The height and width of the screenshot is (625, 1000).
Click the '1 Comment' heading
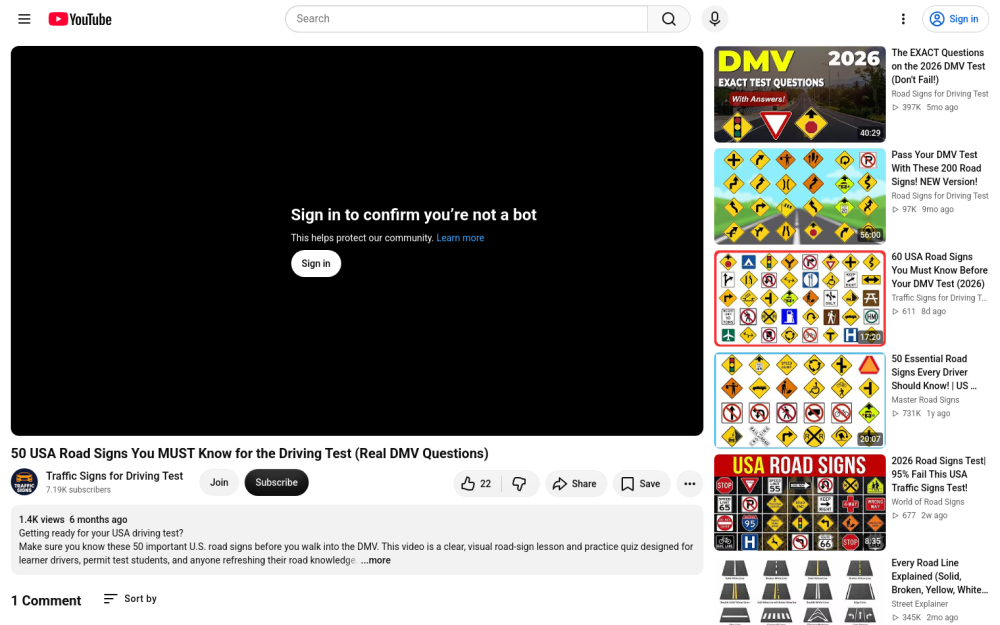(46, 601)
